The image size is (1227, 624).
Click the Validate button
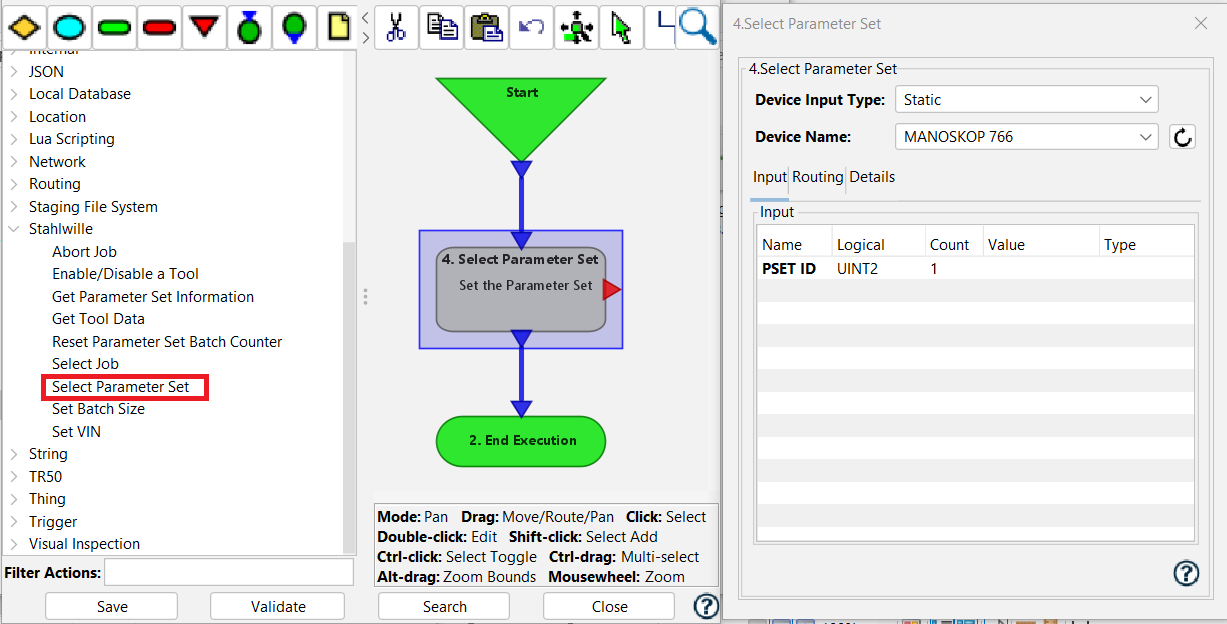click(277, 606)
